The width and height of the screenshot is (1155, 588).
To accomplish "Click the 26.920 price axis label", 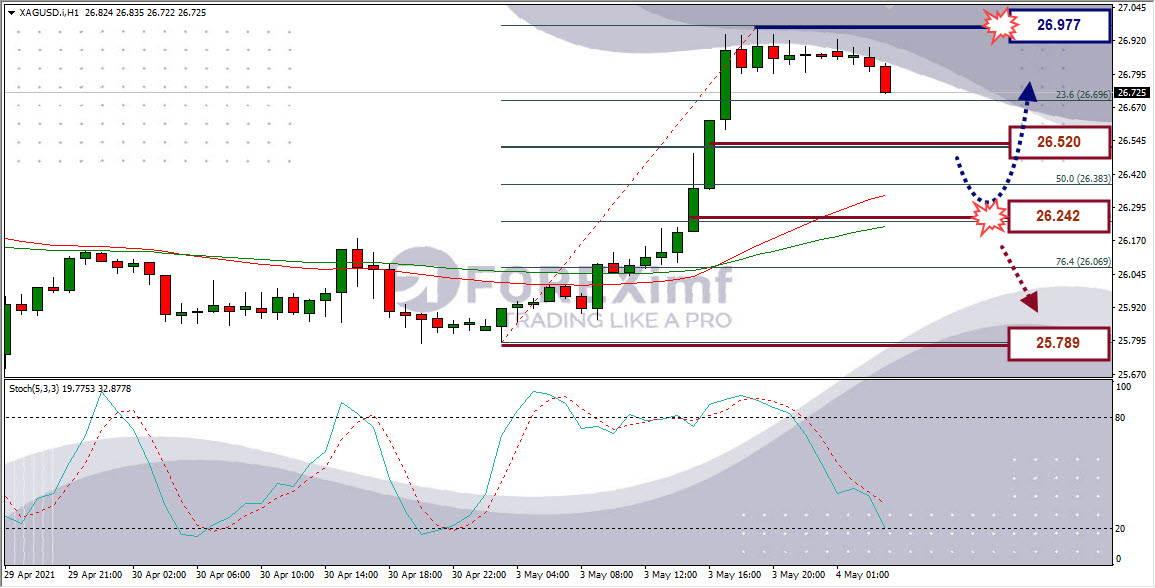I will click(x=1131, y=41).
